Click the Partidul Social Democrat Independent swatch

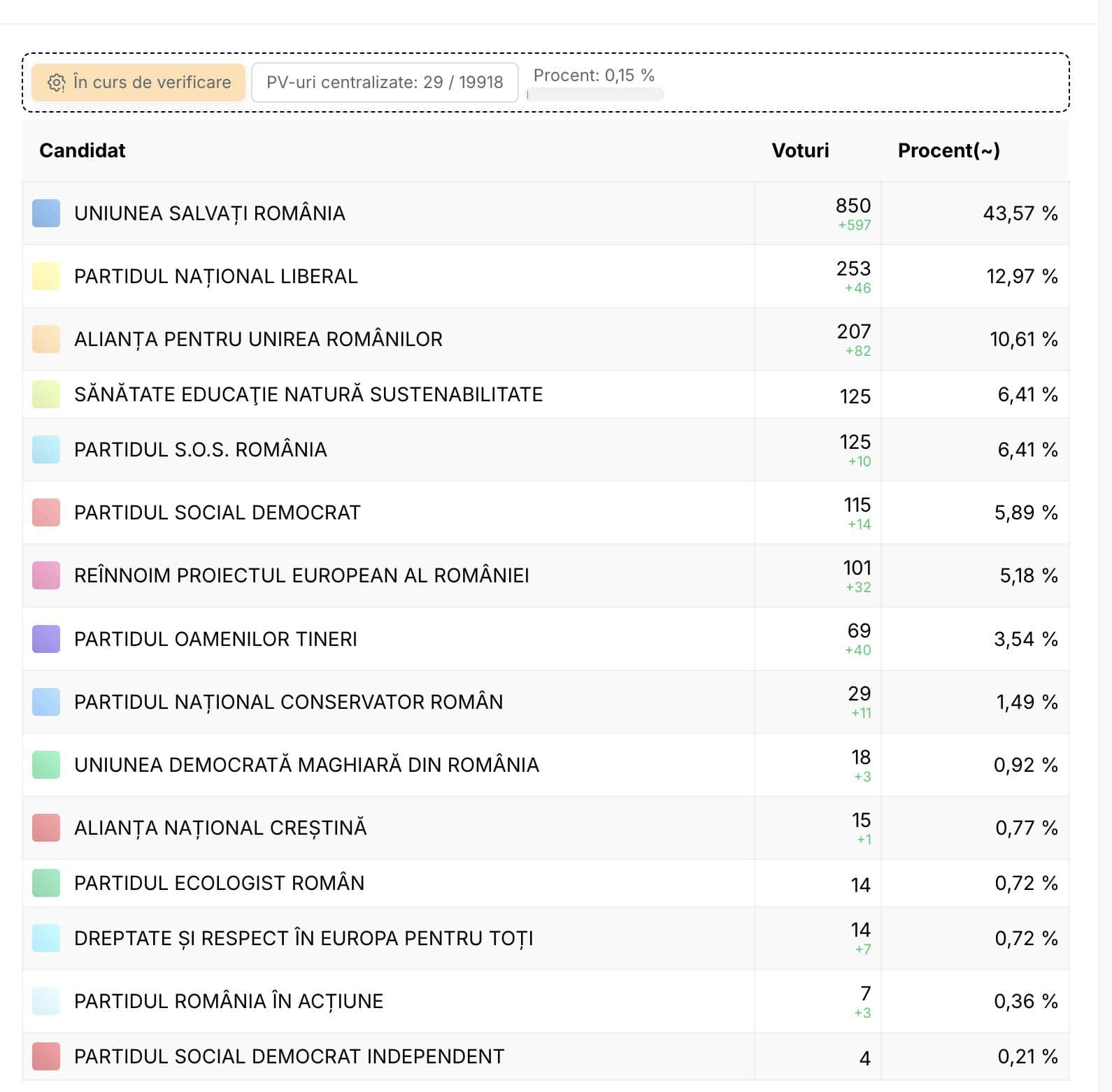(46, 1056)
